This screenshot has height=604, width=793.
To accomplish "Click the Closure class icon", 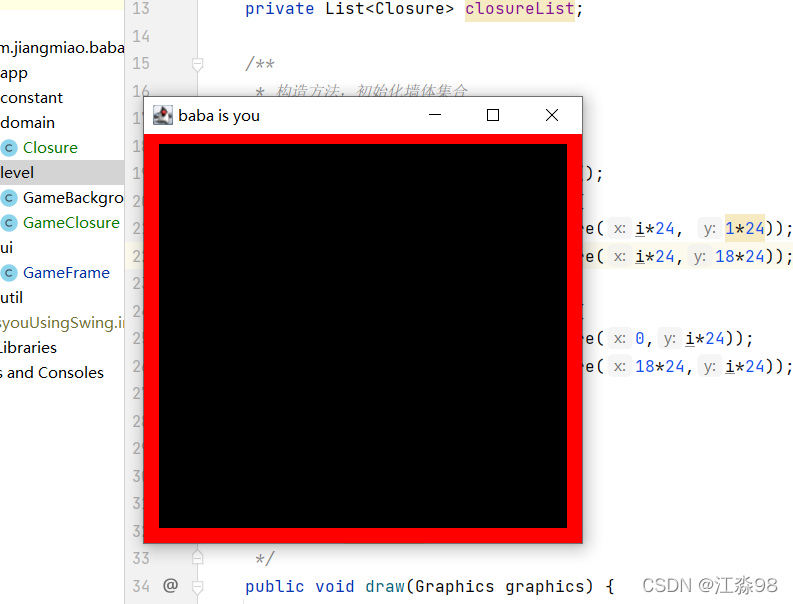I will [9, 148].
